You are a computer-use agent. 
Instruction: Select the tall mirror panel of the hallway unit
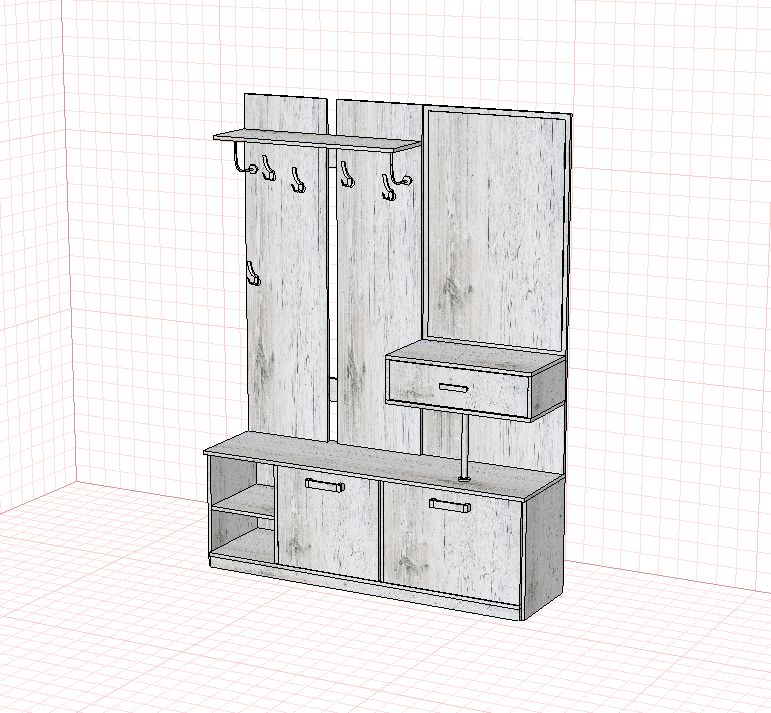496,229
